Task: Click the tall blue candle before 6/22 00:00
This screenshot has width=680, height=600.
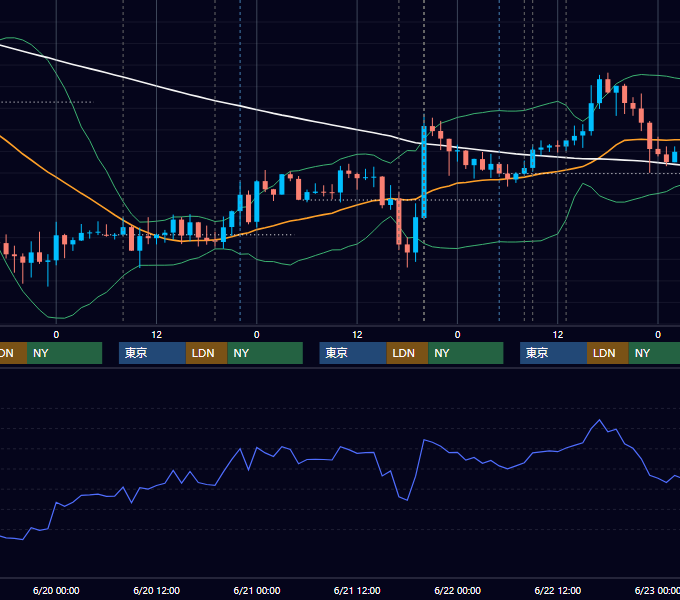Action: click(x=424, y=173)
